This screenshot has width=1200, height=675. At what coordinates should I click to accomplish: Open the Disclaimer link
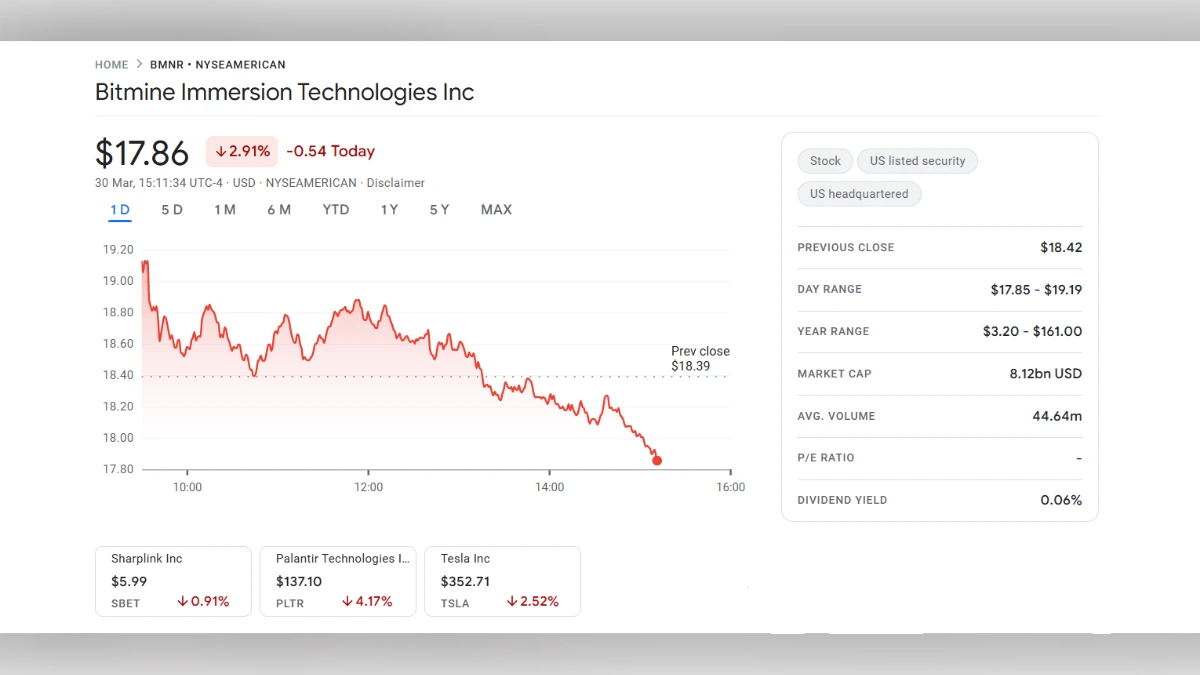tap(395, 183)
